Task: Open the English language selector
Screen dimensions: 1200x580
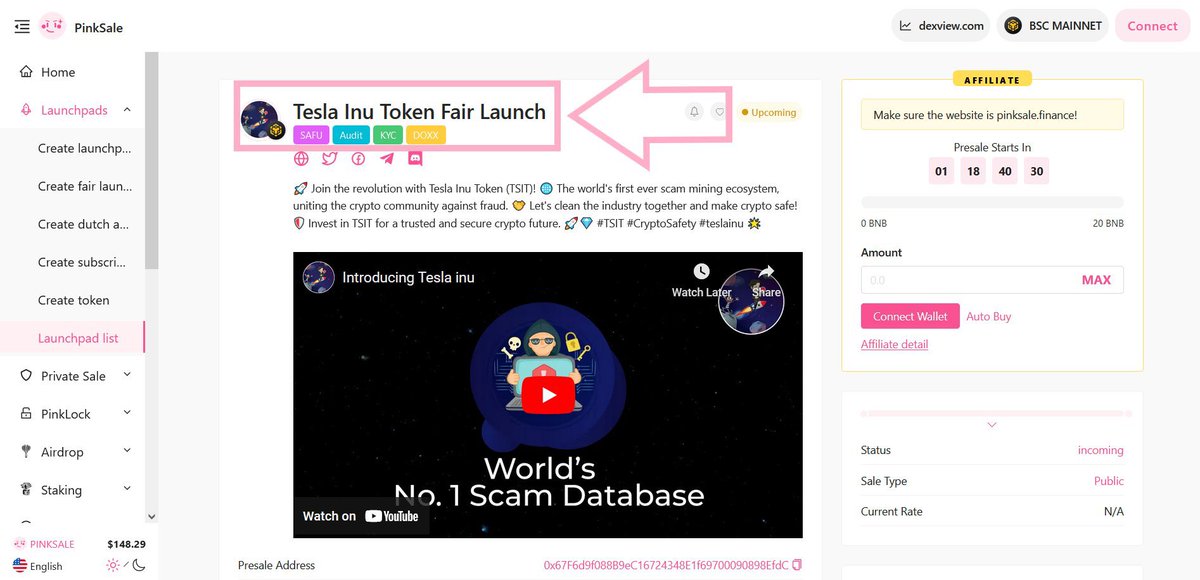Action: pos(38,566)
